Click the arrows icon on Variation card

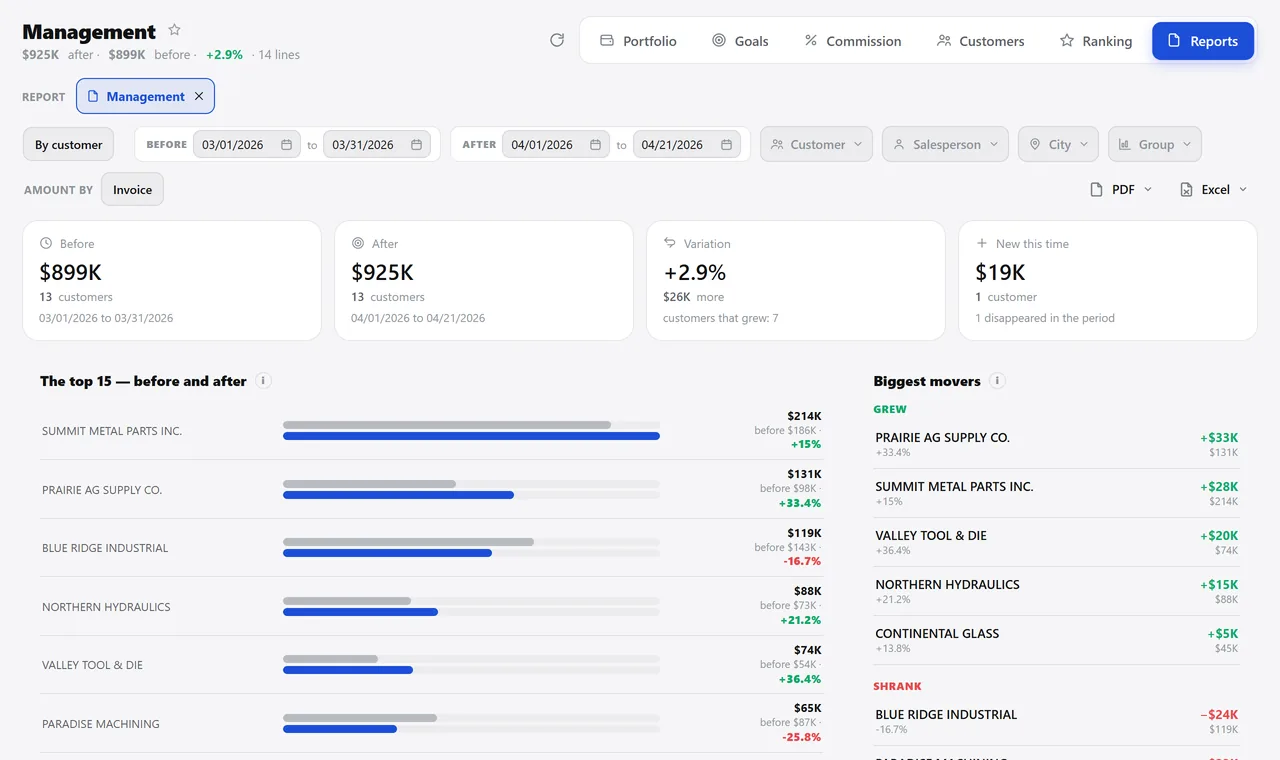(x=670, y=243)
